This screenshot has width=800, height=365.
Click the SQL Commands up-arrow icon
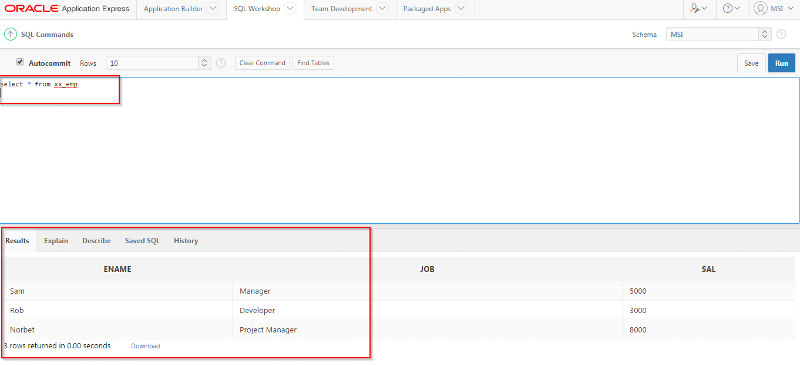pyautogui.click(x=10, y=35)
